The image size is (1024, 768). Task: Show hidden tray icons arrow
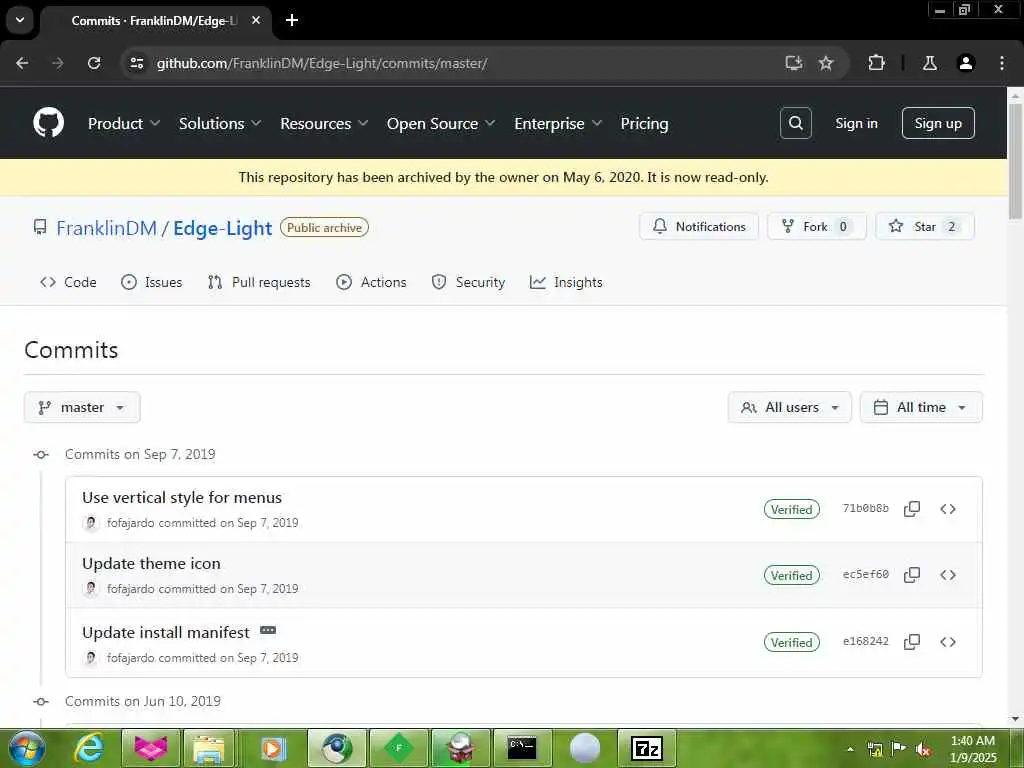(x=850, y=749)
